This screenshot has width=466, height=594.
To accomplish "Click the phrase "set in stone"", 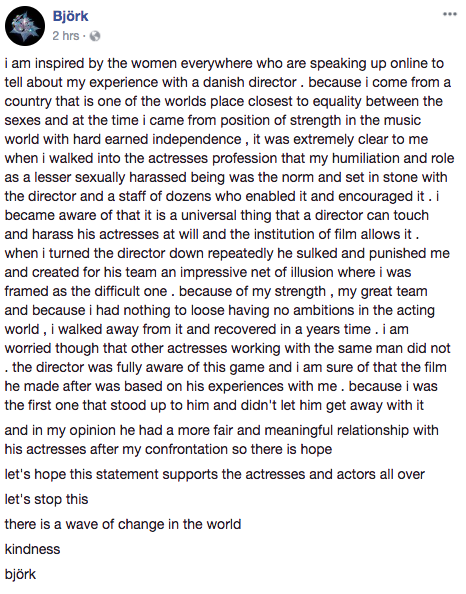I will [371, 177].
